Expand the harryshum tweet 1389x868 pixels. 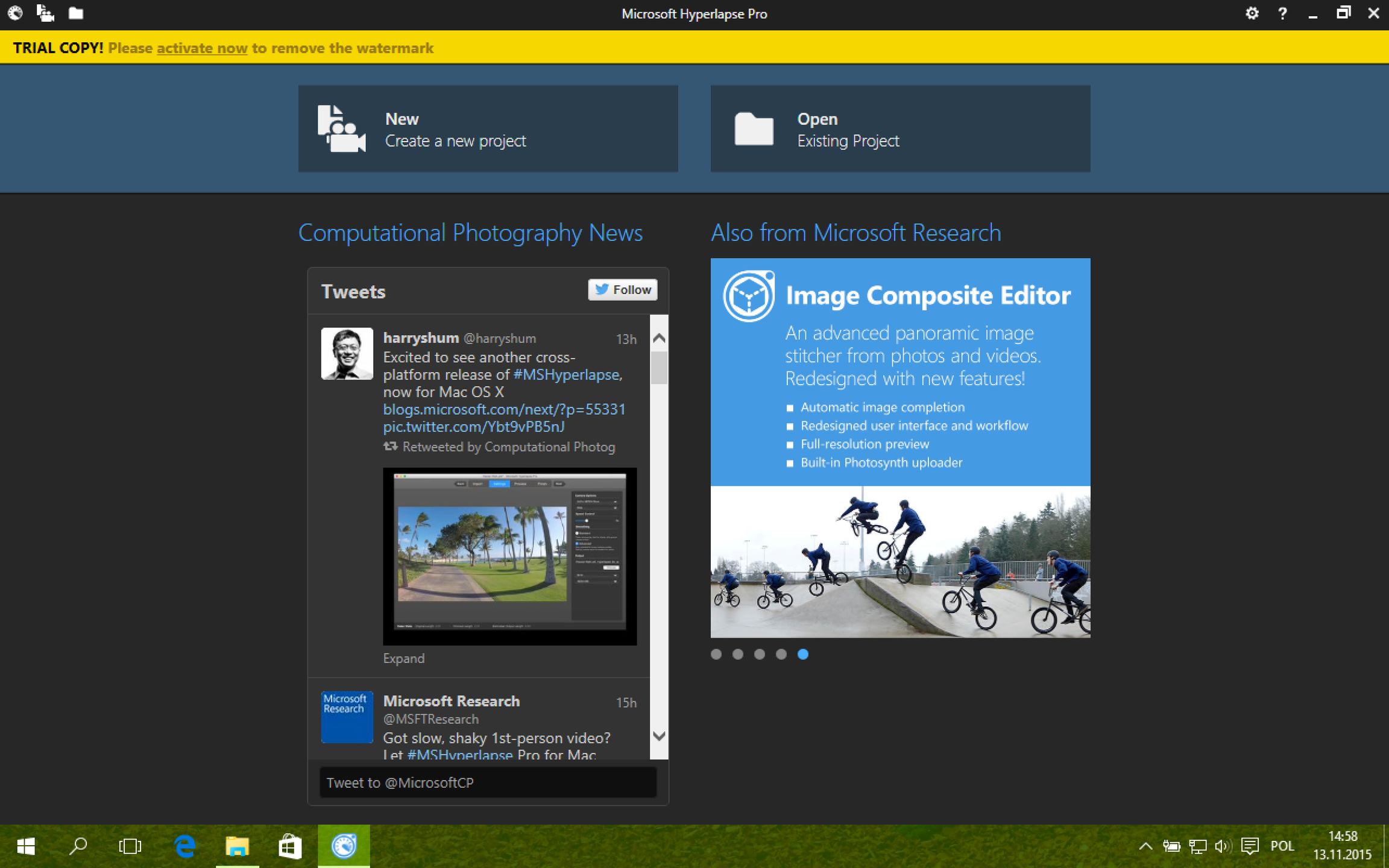pyautogui.click(x=403, y=658)
